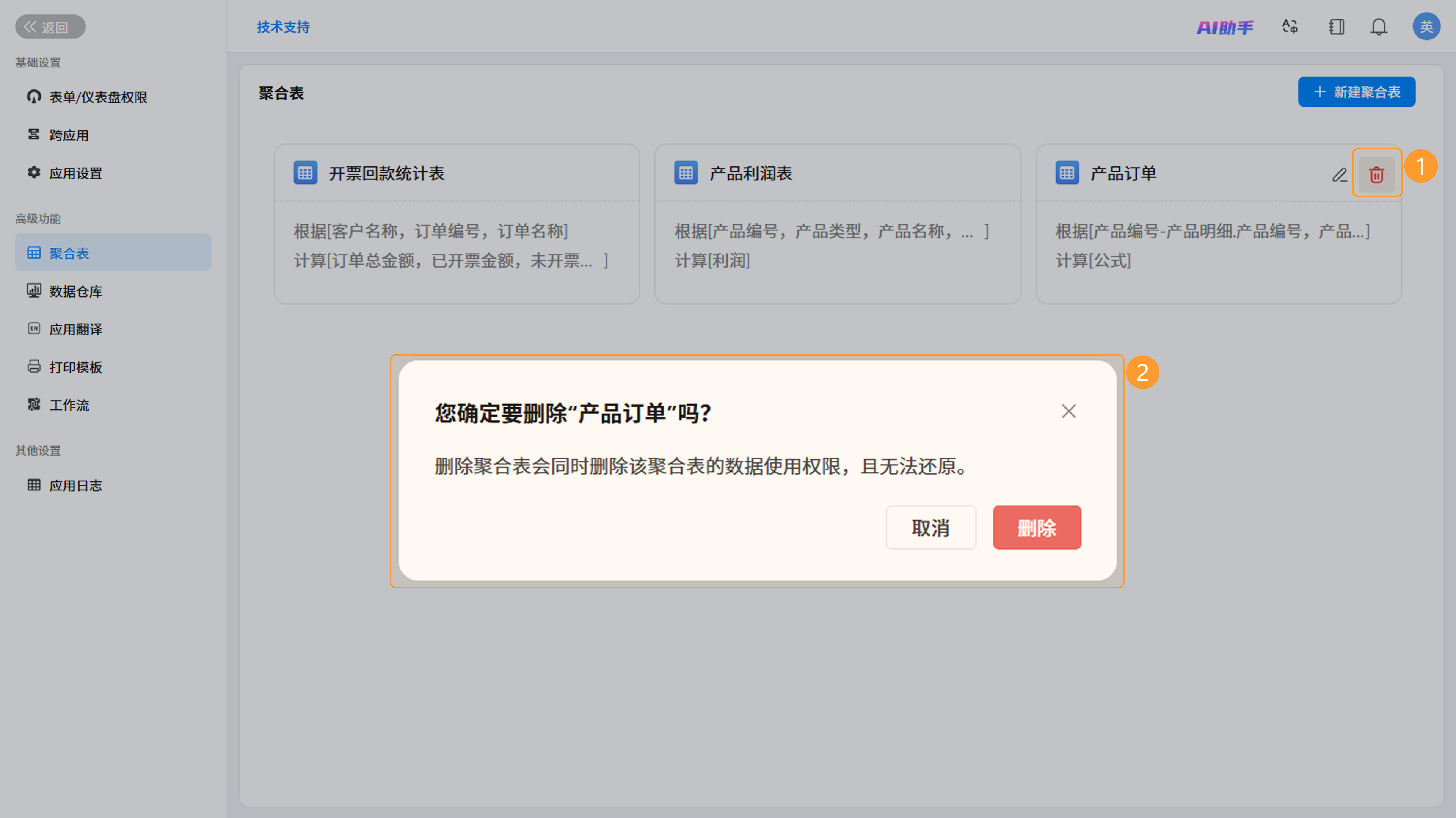Viewport: 1456px width, 818px height.
Task: Click the language translation icon in header
Action: click(1290, 27)
